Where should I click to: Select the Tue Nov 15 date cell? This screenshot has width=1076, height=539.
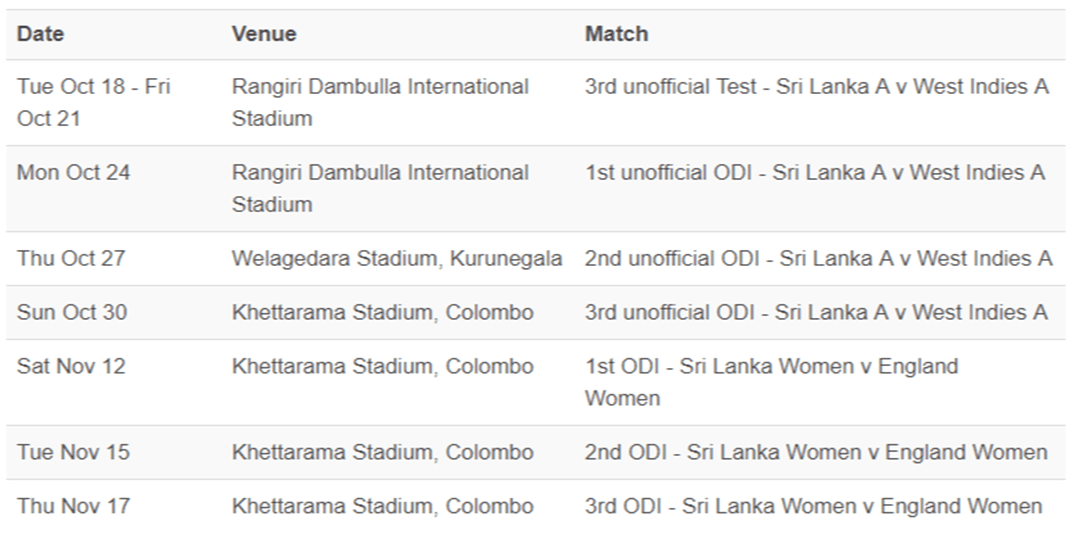pos(73,452)
